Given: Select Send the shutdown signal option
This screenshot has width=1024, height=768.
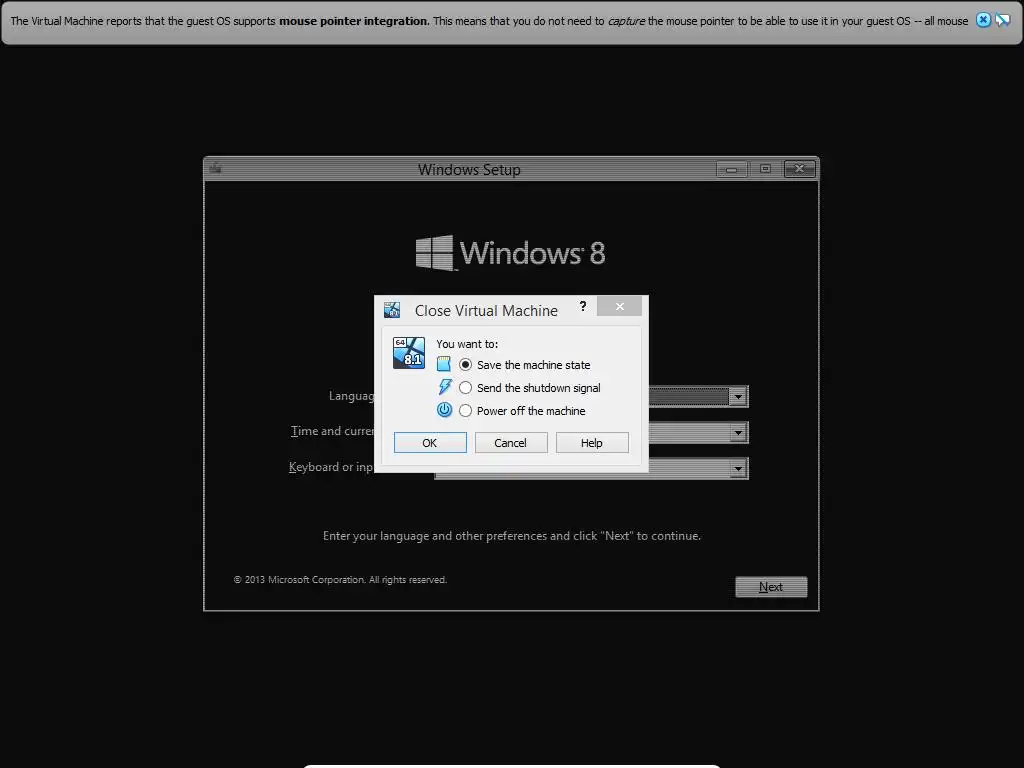Looking at the screenshot, I should 530,388.
